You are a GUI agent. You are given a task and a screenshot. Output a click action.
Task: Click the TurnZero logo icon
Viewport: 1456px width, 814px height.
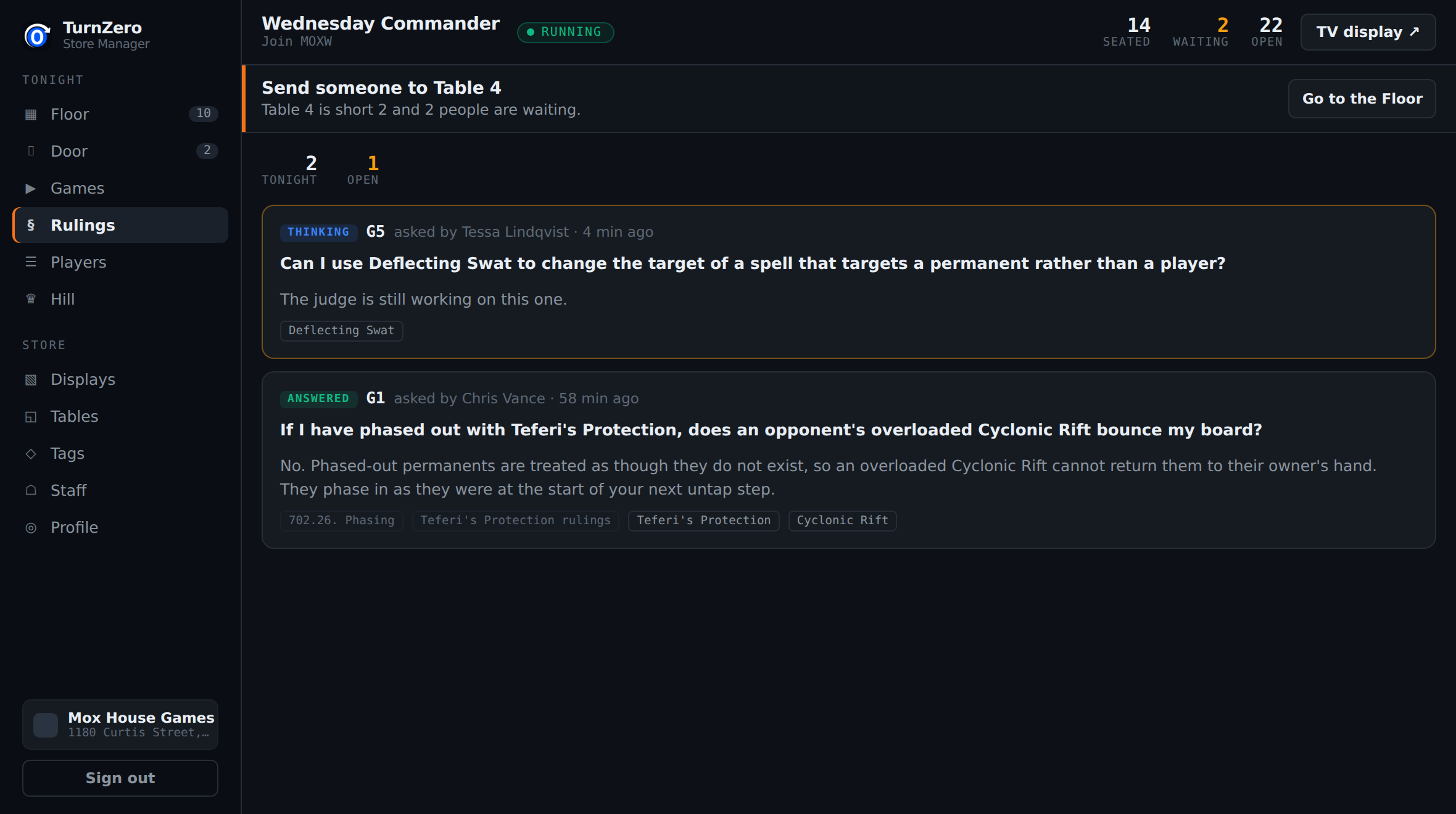point(37,36)
